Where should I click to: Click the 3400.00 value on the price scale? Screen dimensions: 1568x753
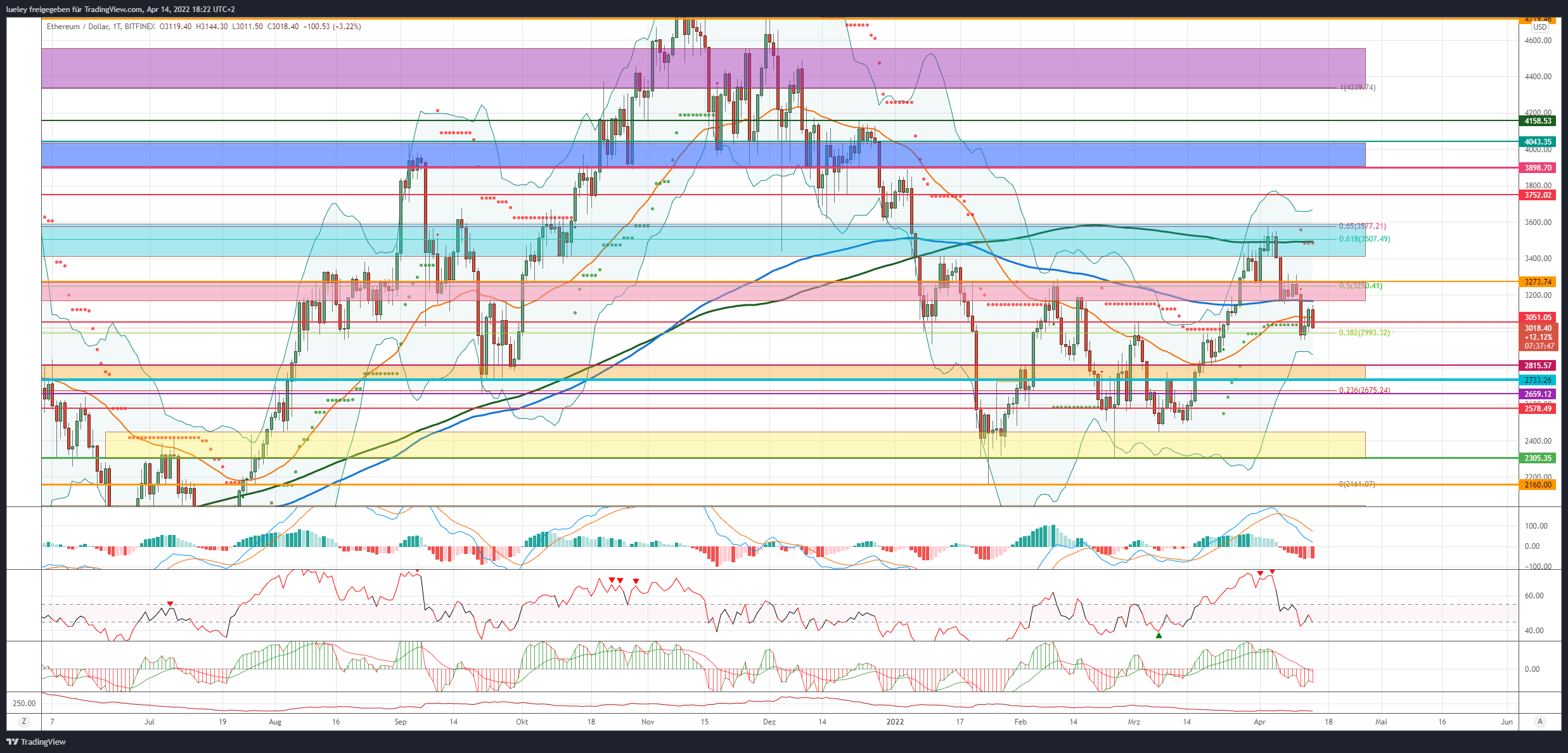pos(1538,259)
